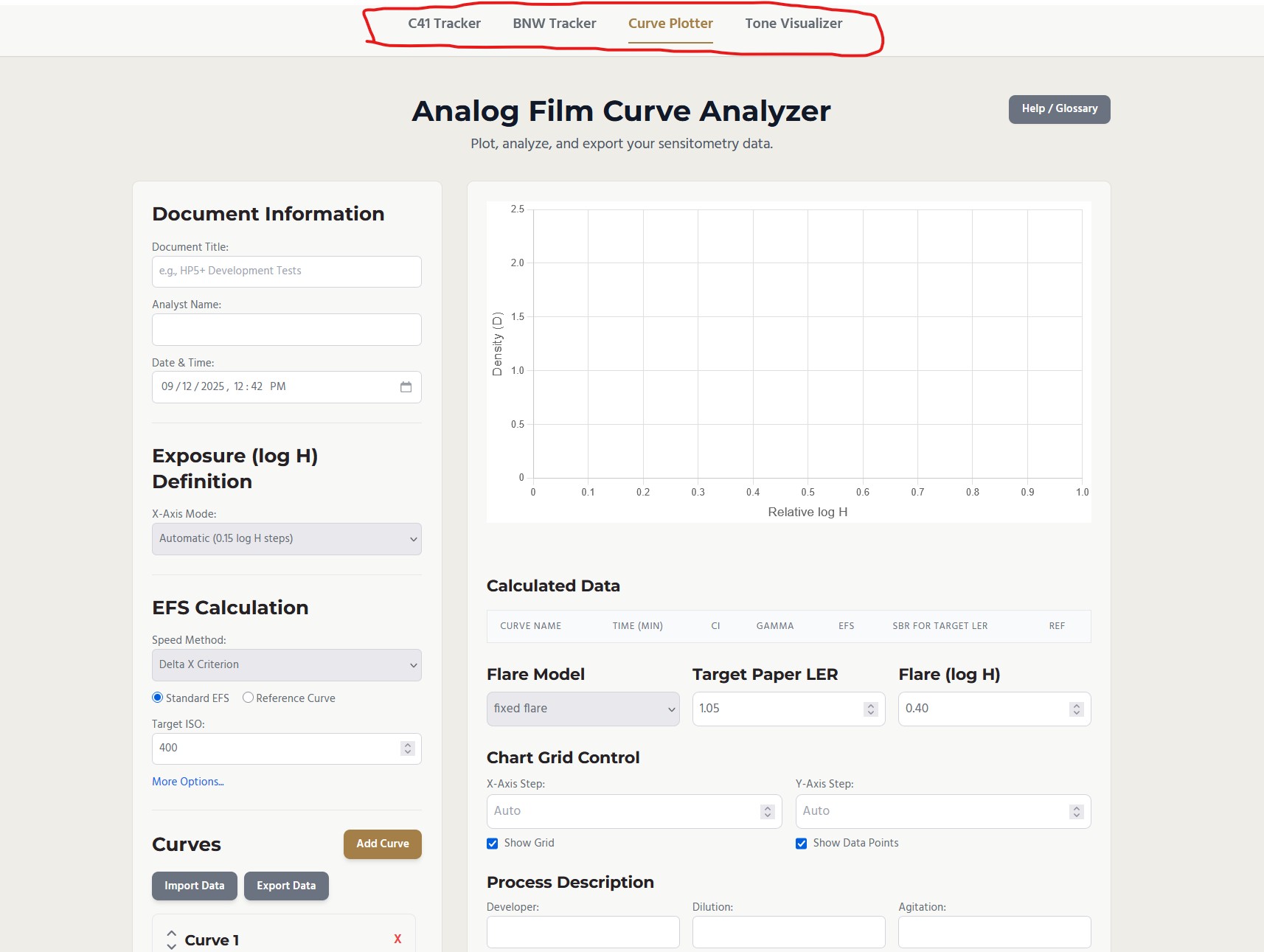Screen dimensions: 1264x952
Task: Uncheck the Show Grid checkbox
Action: [493, 844]
